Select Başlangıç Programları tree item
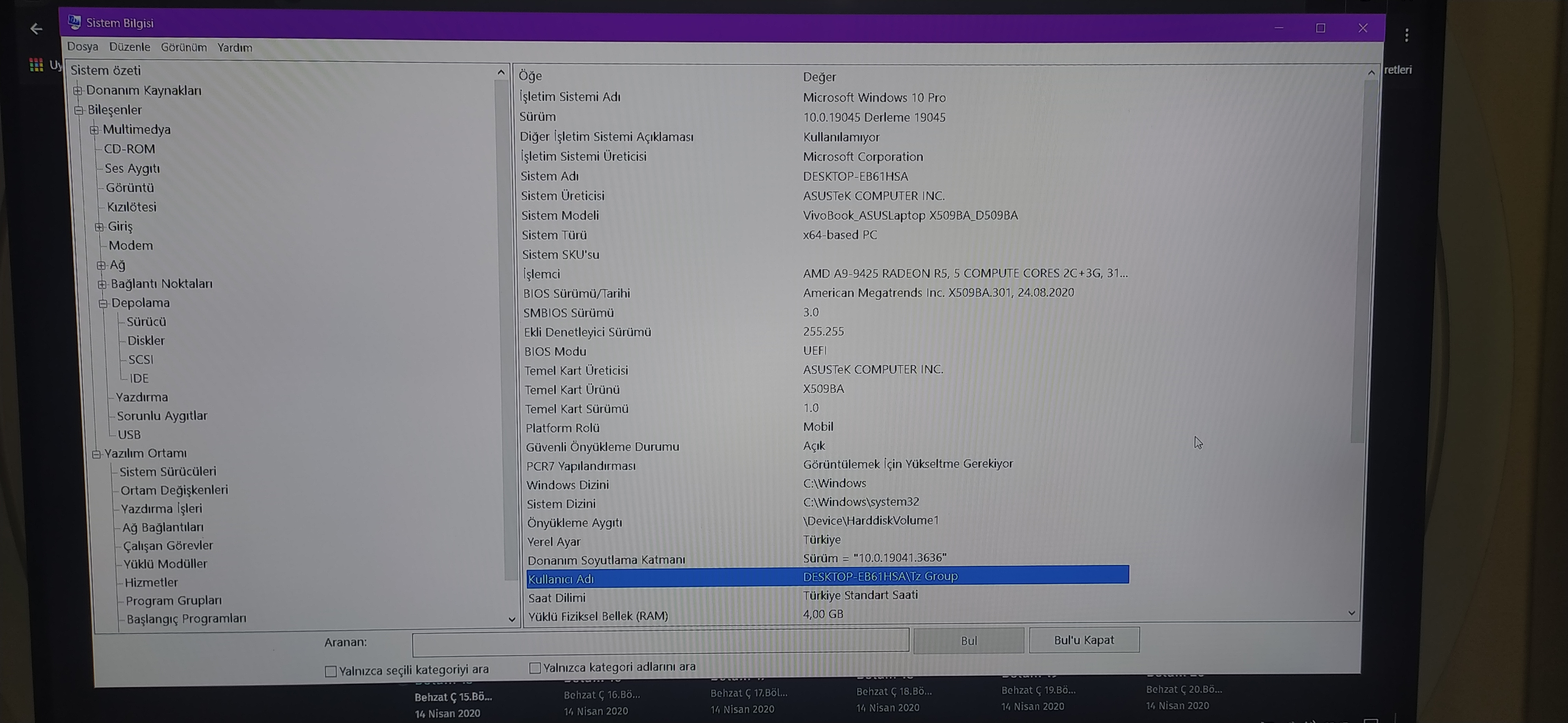Image resolution: width=1568 pixels, height=723 pixels. tap(186, 619)
